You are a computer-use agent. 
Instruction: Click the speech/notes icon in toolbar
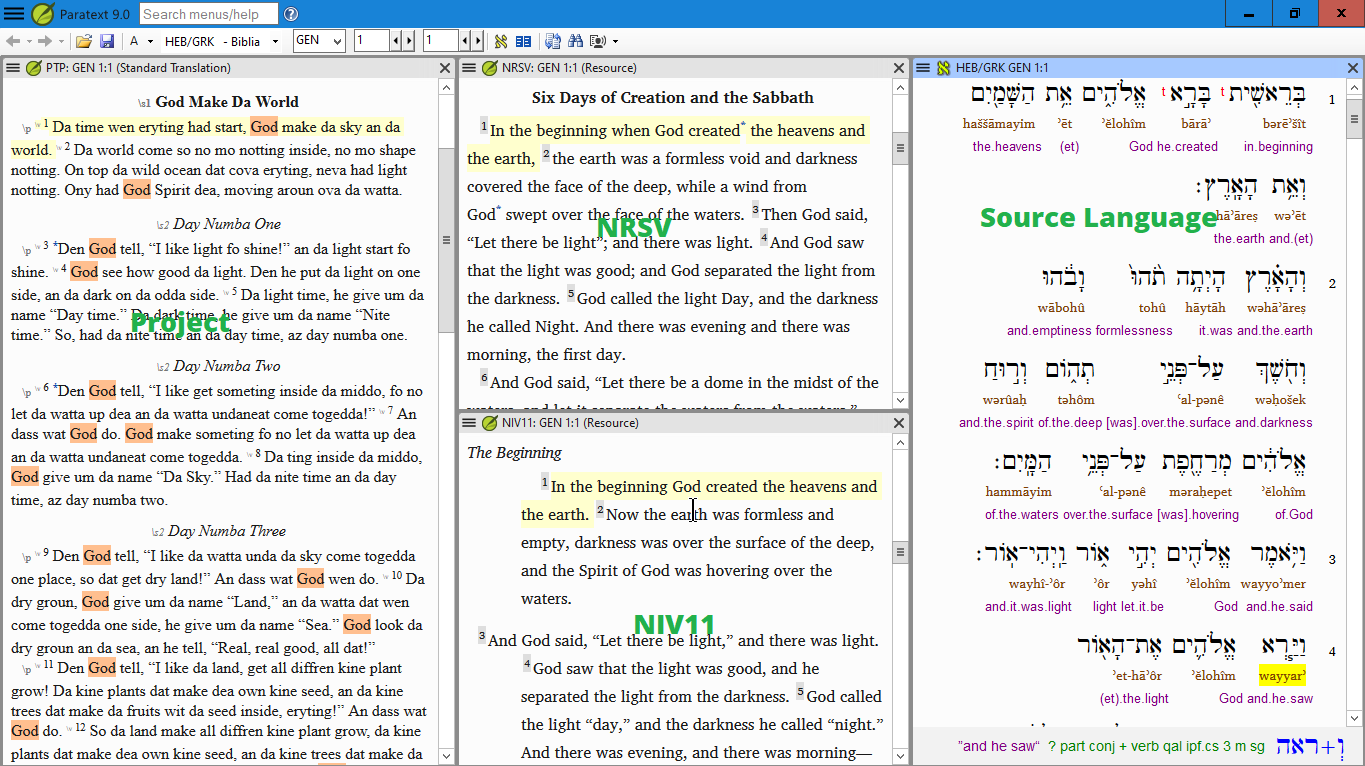[598, 41]
